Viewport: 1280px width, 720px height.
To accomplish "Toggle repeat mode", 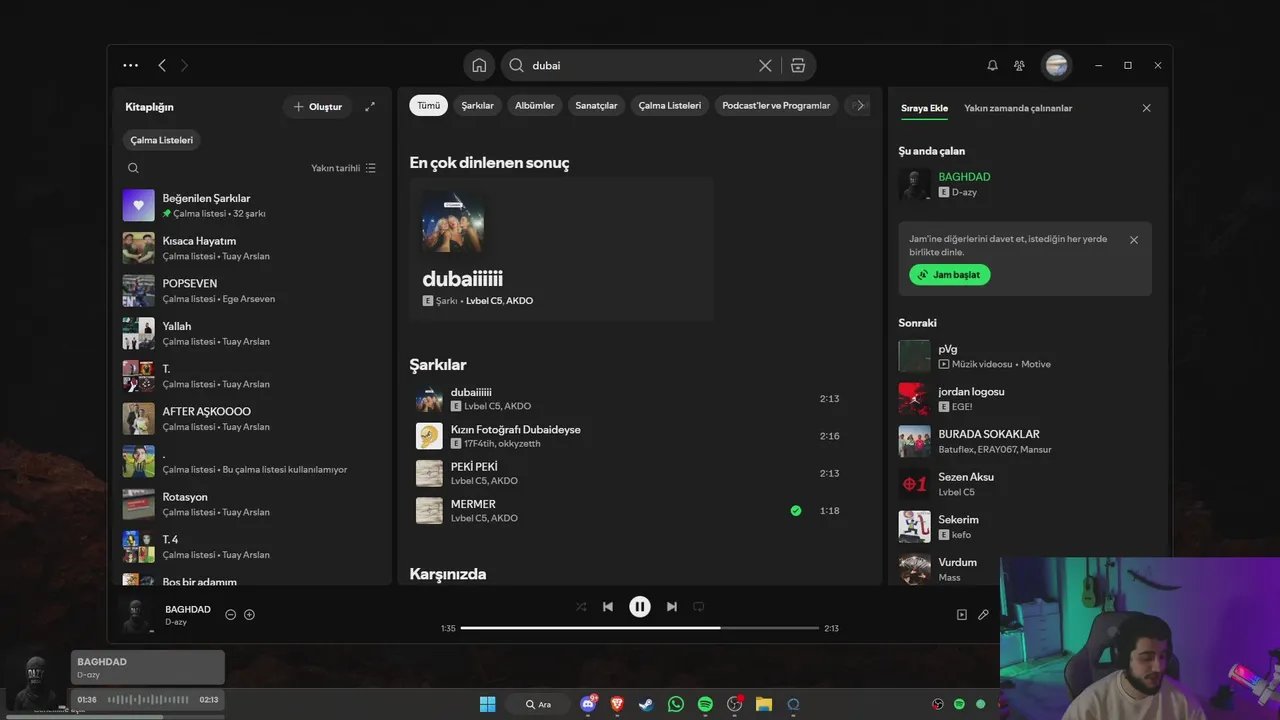I will tap(699, 606).
